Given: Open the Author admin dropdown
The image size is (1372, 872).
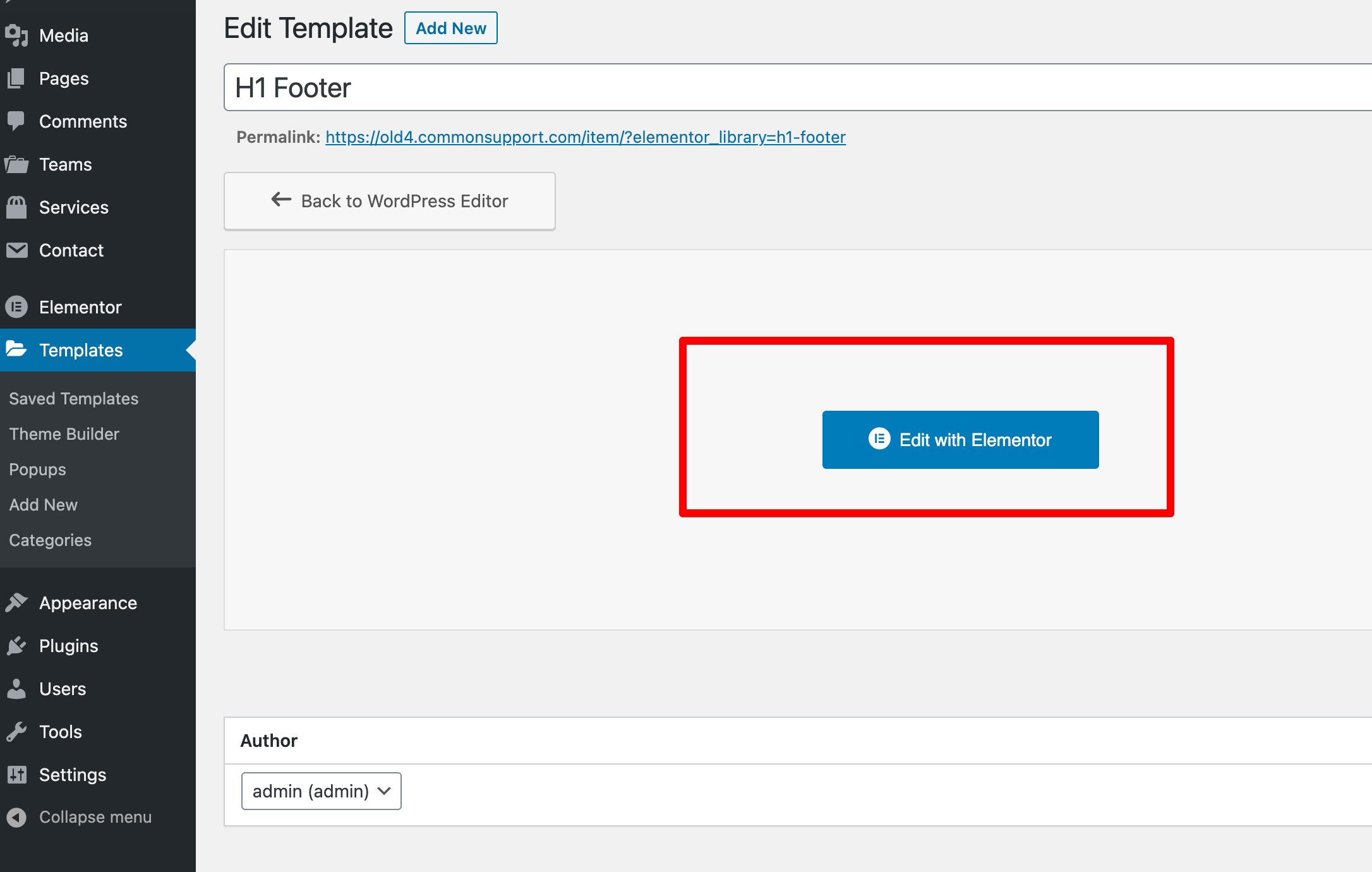Looking at the screenshot, I should tap(321, 791).
